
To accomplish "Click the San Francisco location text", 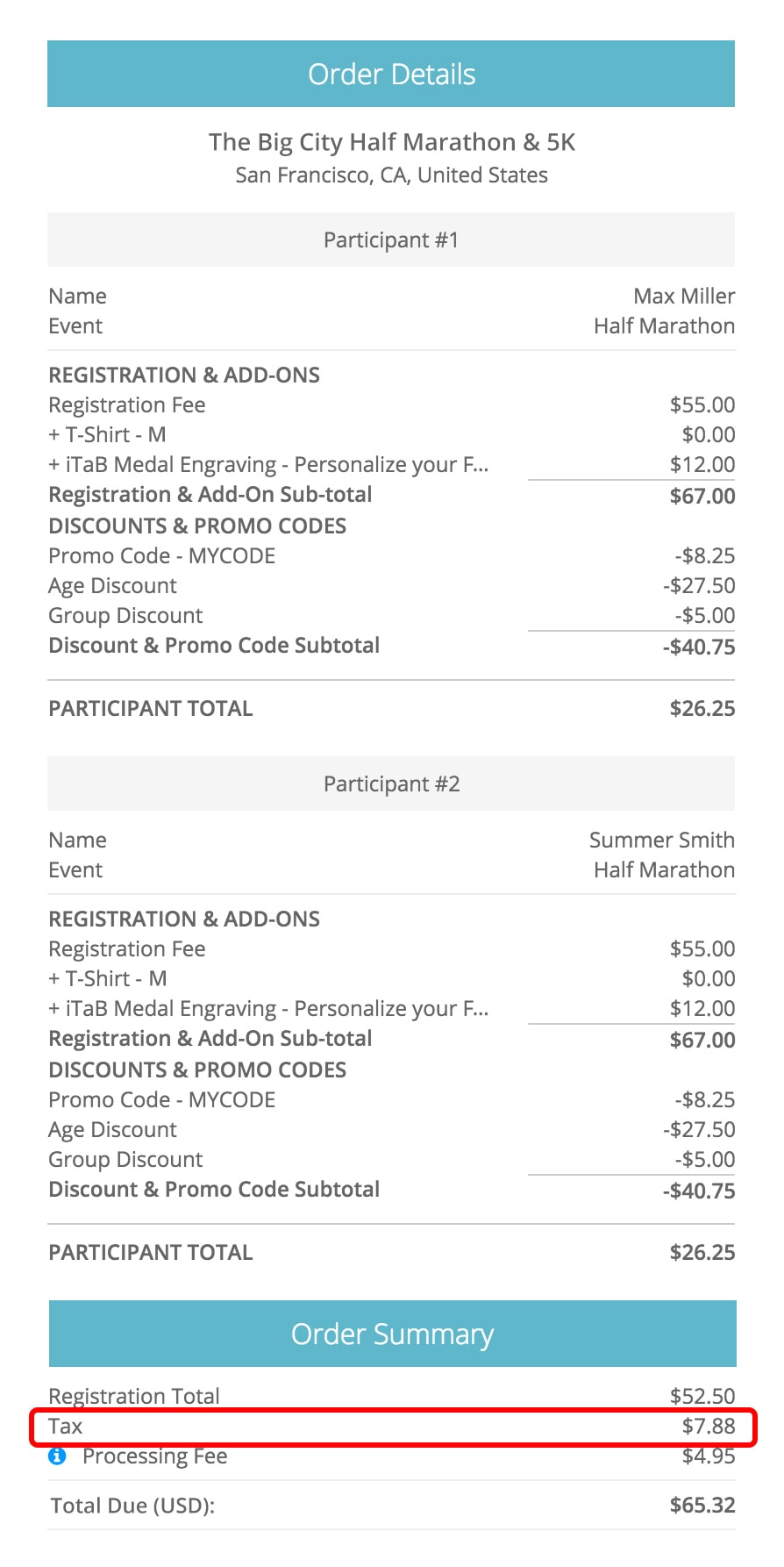I will coord(391,175).
